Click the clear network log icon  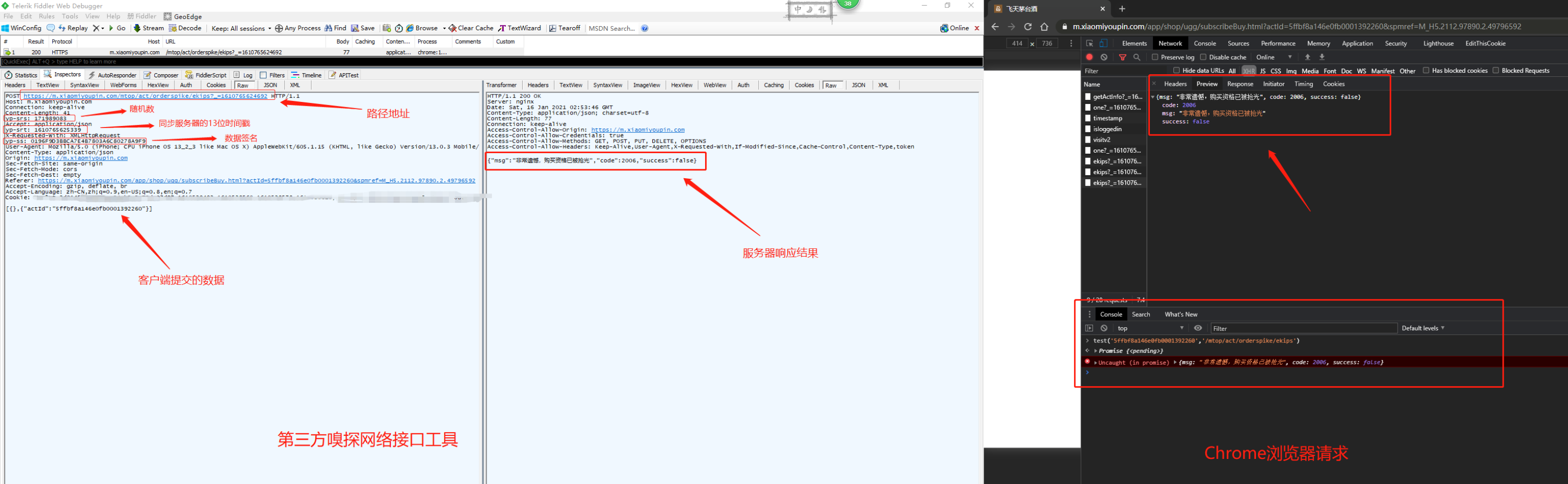(1103, 57)
